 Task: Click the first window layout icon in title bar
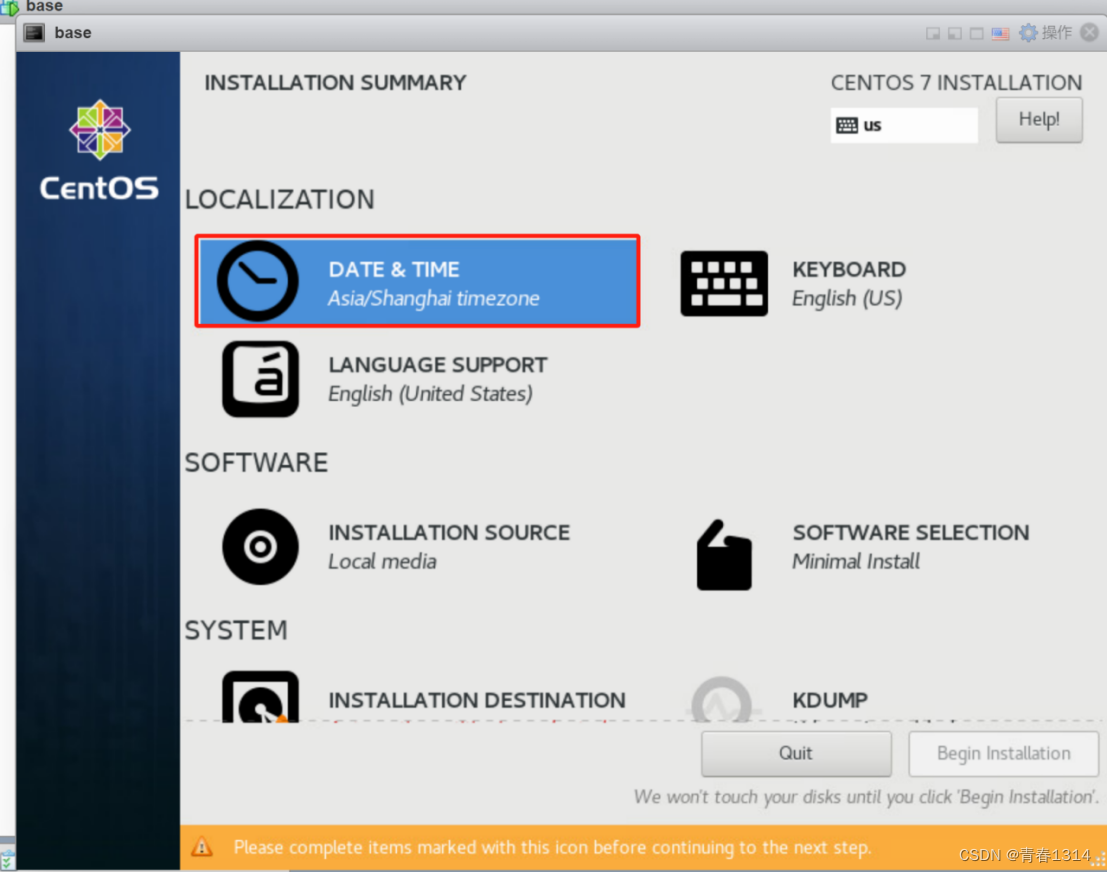pyautogui.click(x=933, y=33)
